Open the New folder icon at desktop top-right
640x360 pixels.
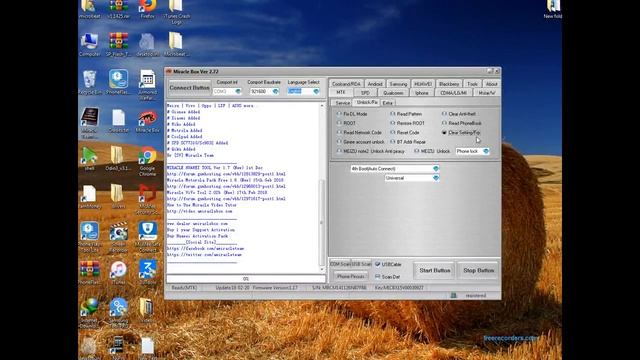coord(553,9)
